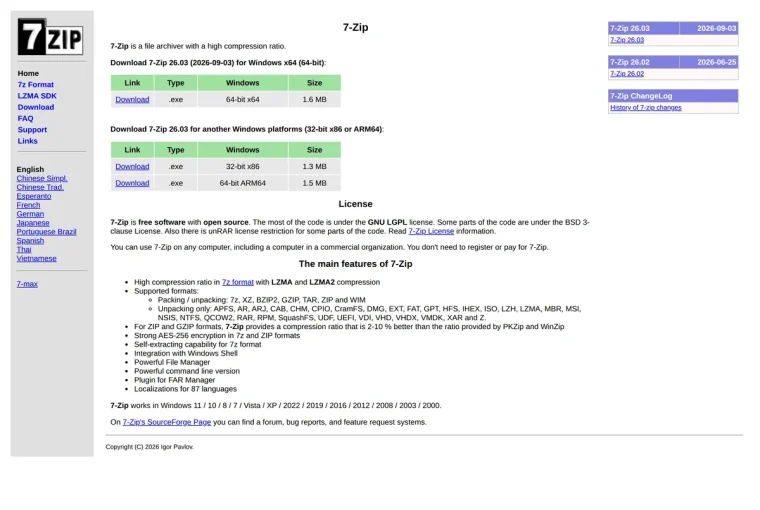Click the License heading
This screenshot has width=760, height=510.
tap(355, 204)
